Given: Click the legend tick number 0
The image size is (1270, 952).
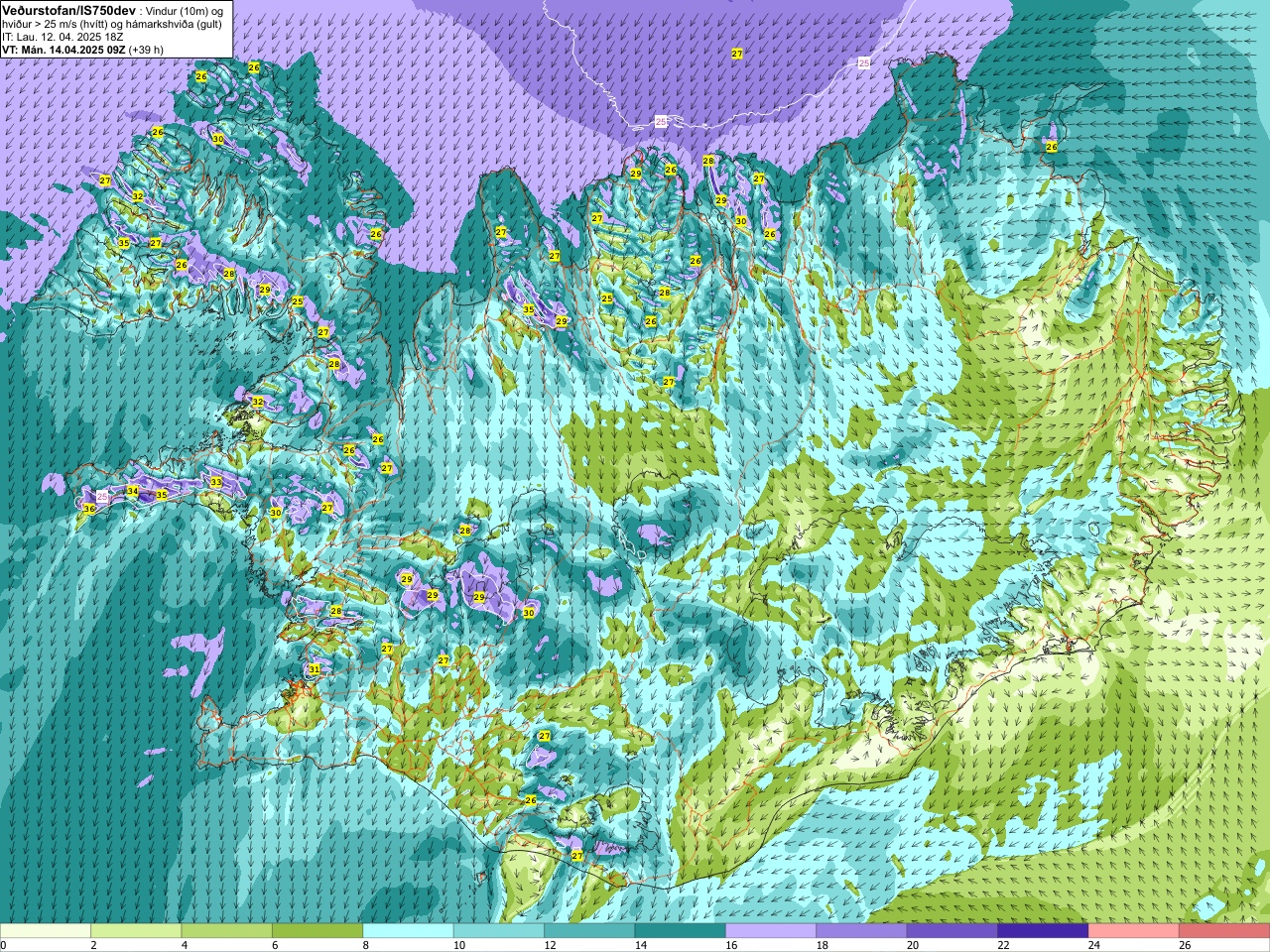Looking at the screenshot, I should [x=4, y=945].
